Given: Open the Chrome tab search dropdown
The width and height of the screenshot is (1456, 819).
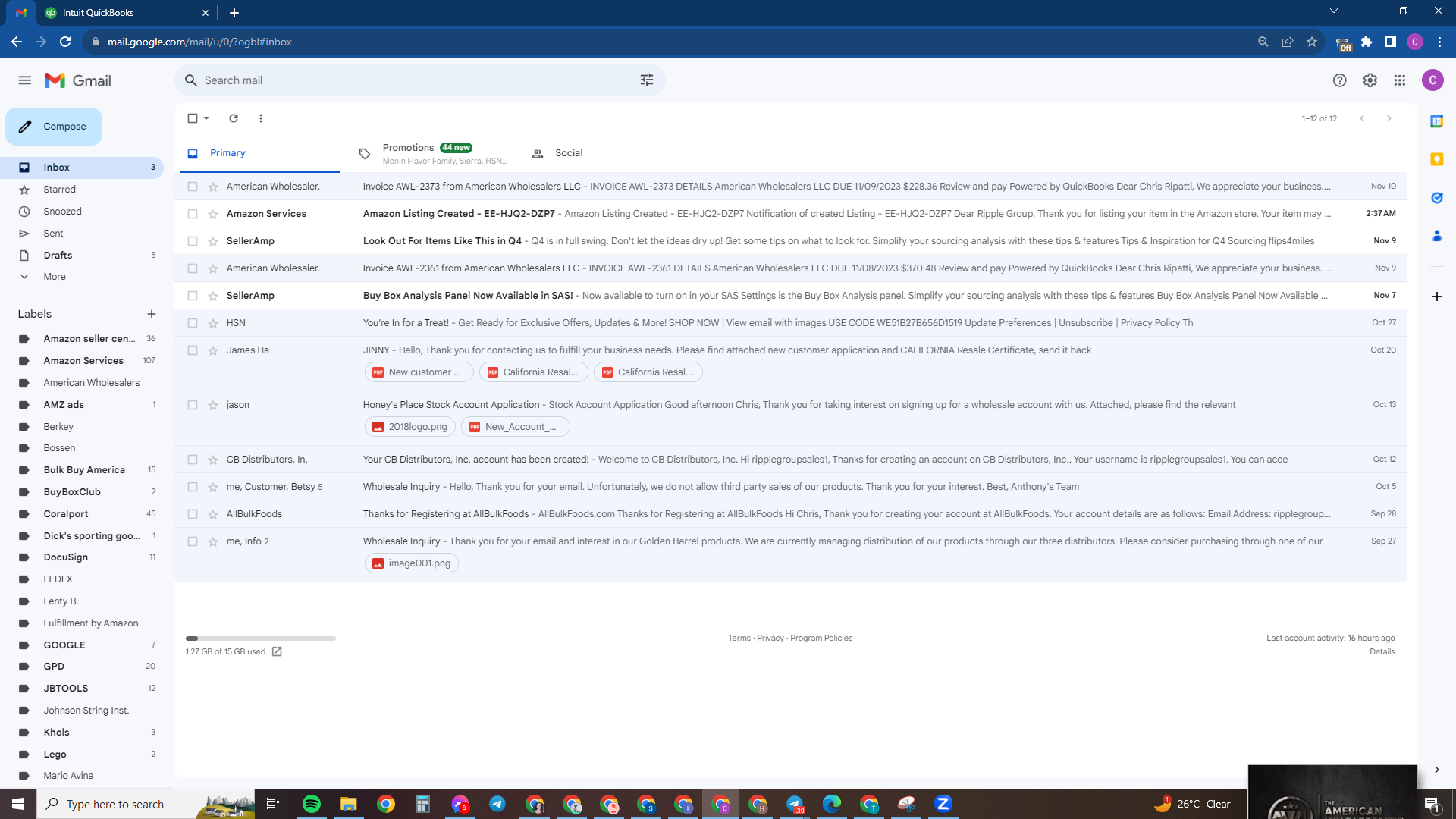Looking at the screenshot, I should pos(1334,11).
